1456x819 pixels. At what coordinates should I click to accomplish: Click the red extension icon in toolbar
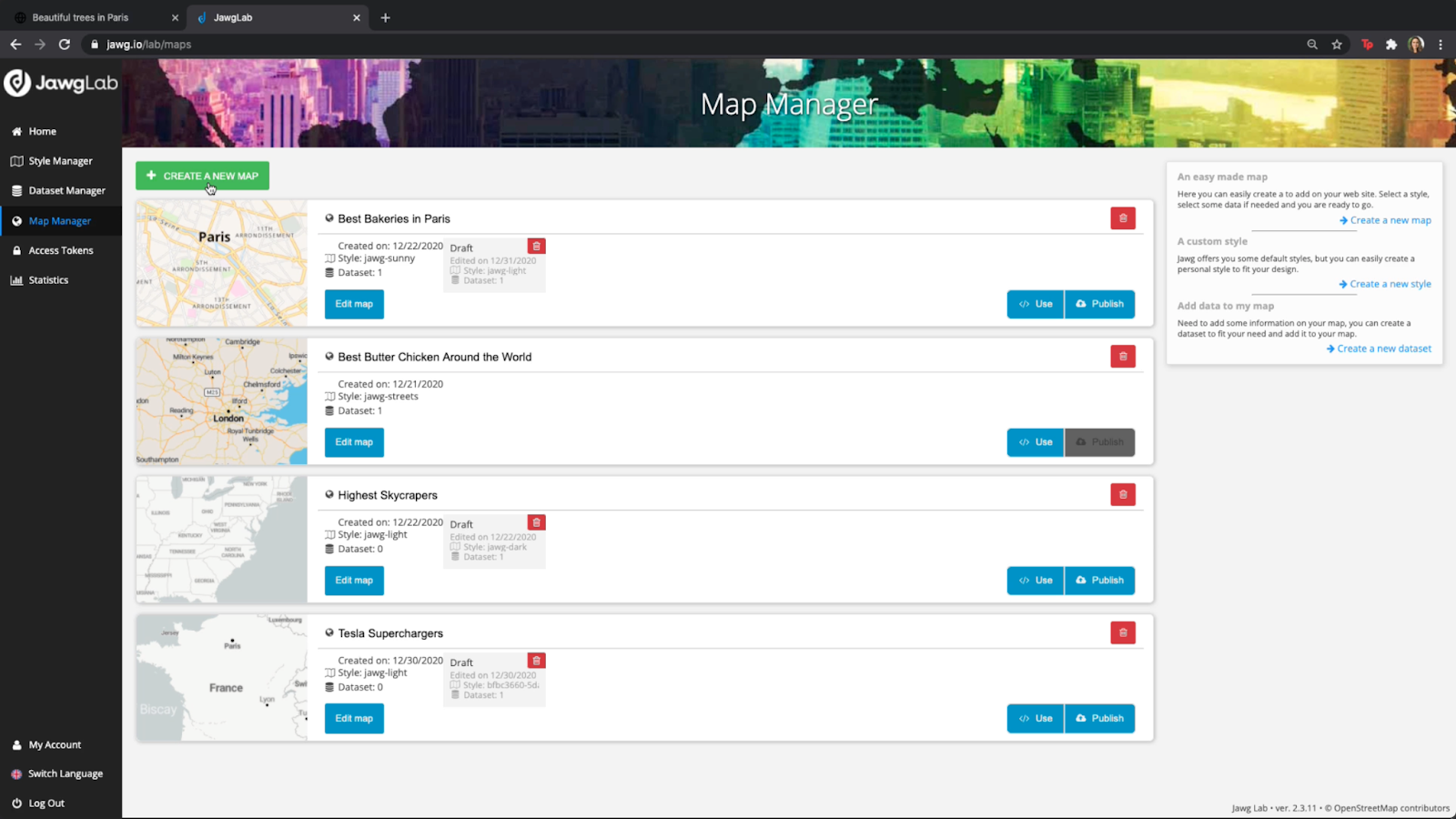(x=1367, y=44)
